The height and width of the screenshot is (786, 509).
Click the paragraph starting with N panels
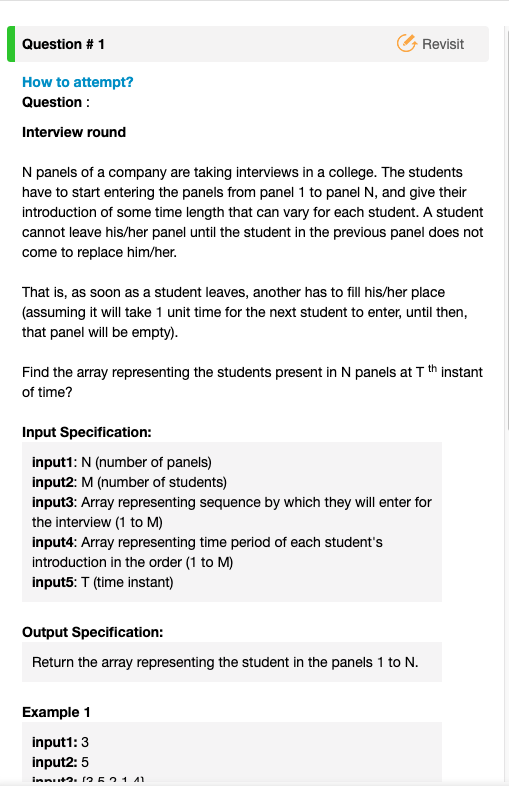[253, 213]
